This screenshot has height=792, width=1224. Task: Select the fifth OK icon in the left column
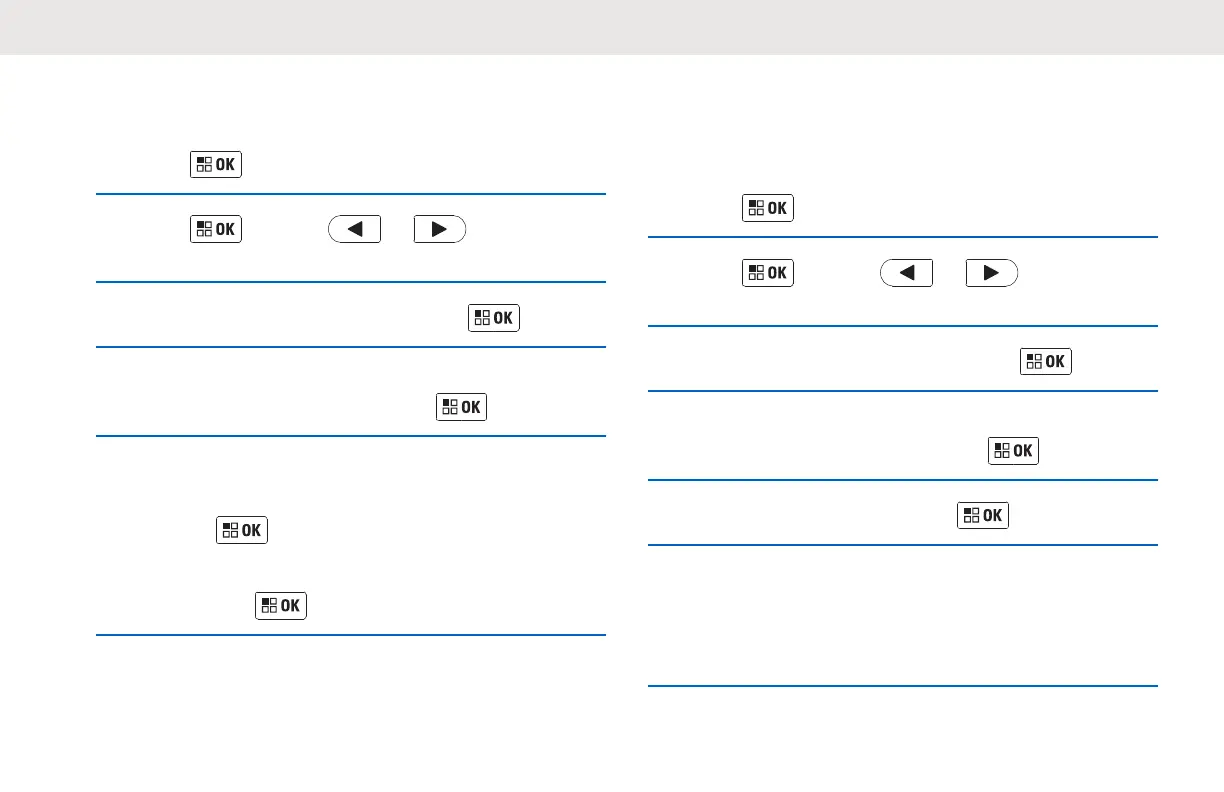point(242,530)
